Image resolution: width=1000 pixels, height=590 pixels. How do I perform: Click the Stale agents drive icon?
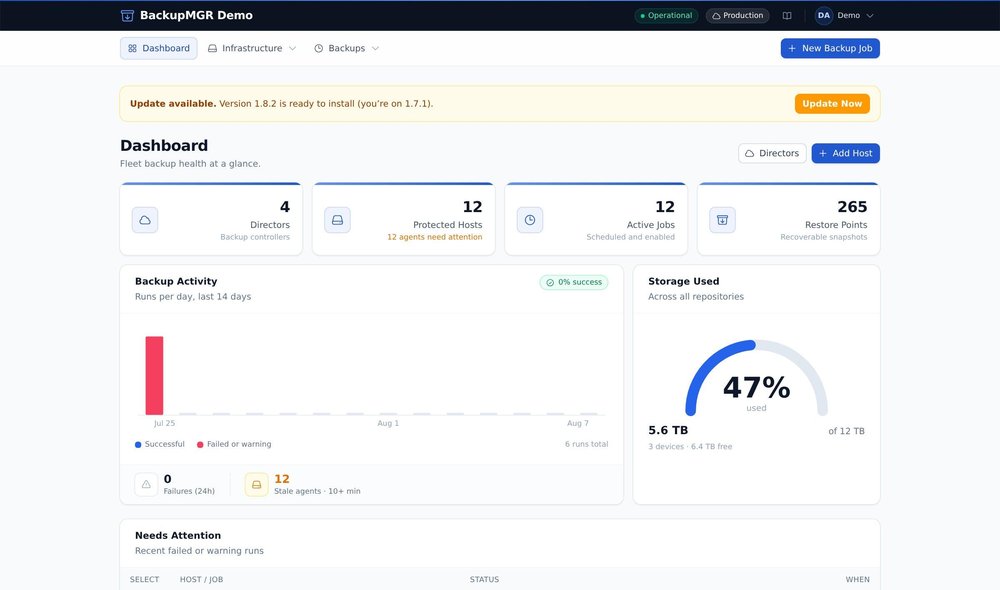tap(256, 485)
